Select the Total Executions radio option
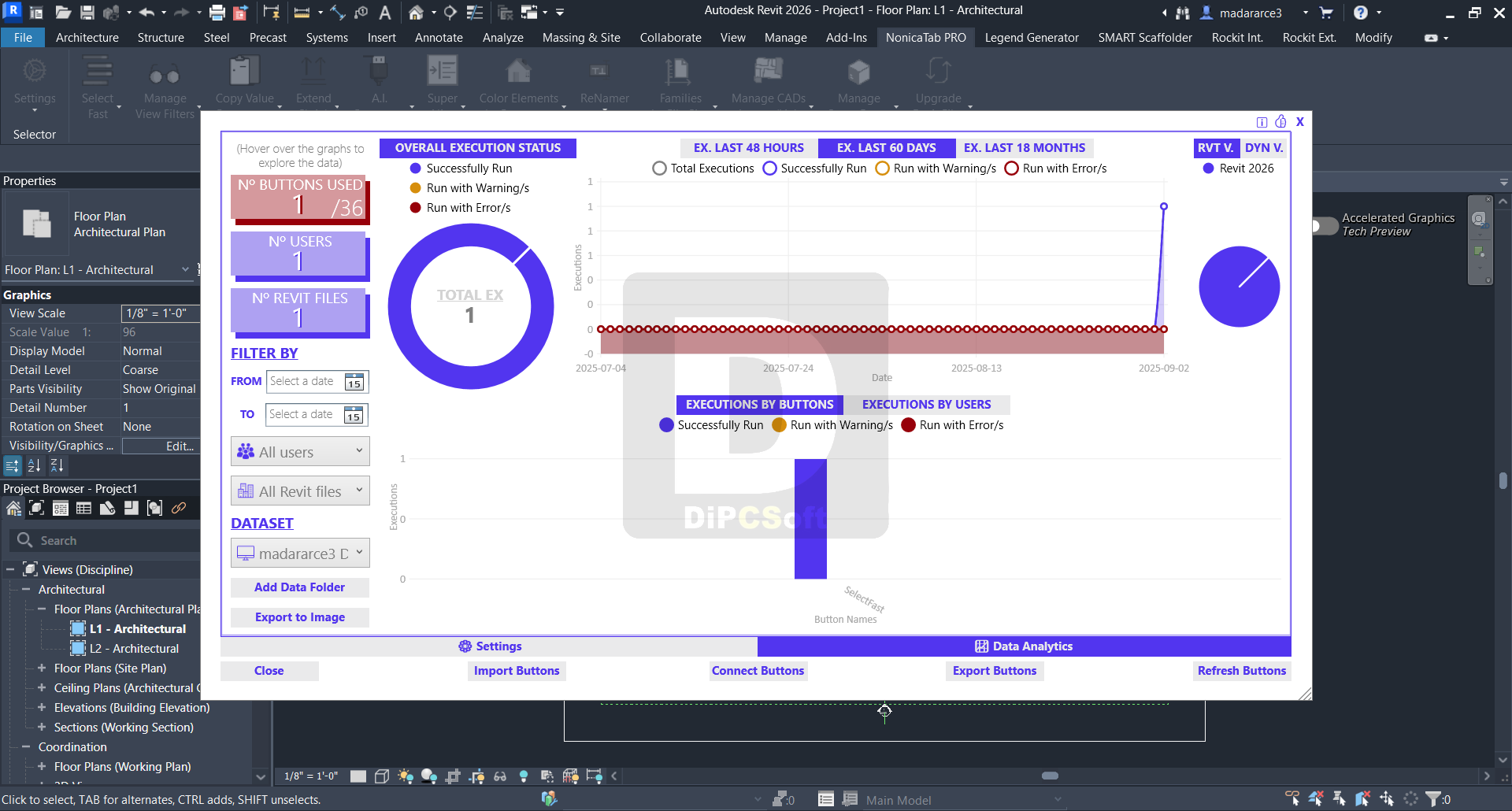 click(x=659, y=168)
